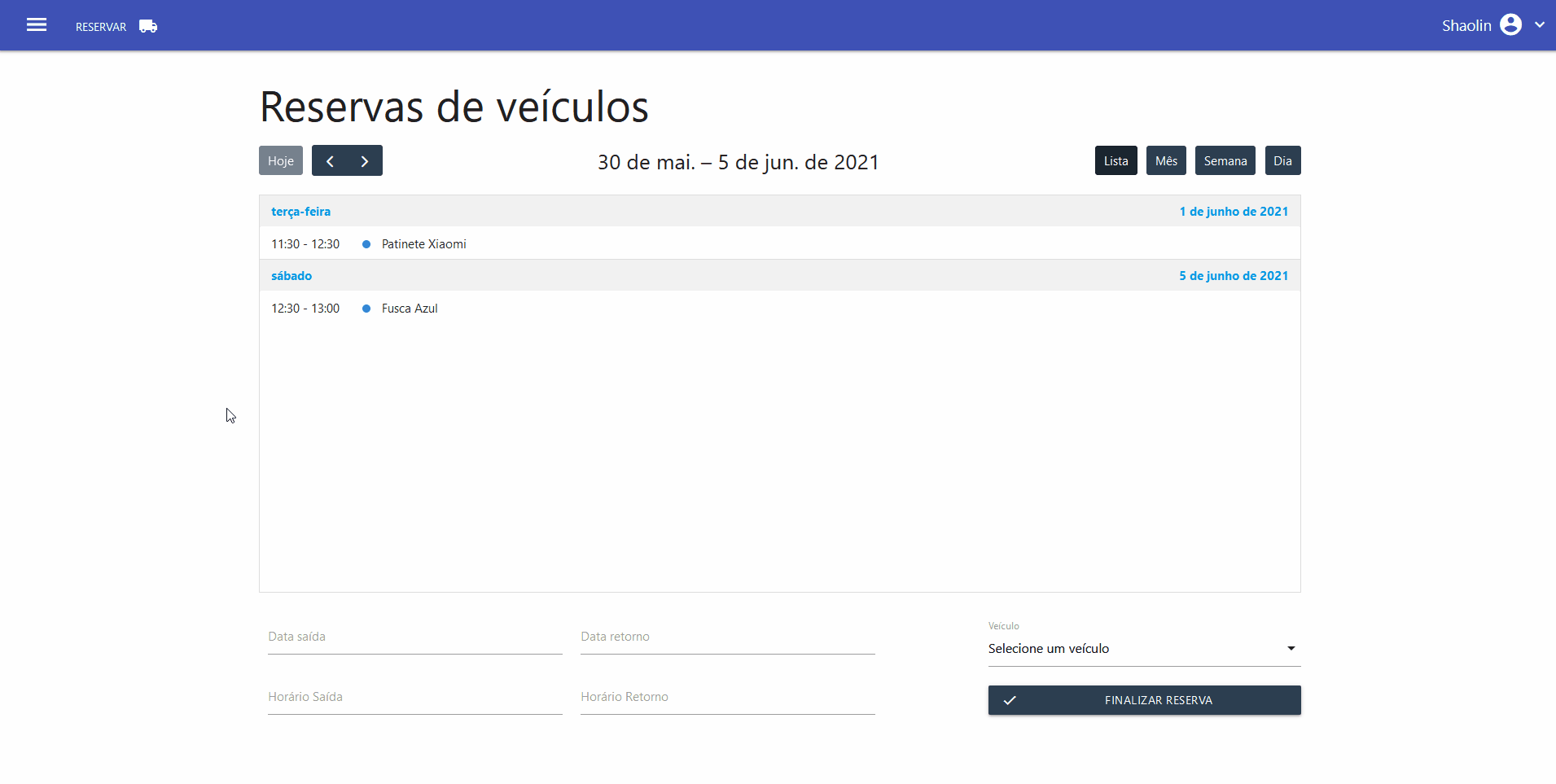The image size is (1556, 784).
Task: Switch to the Mês view
Action: pos(1166,161)
